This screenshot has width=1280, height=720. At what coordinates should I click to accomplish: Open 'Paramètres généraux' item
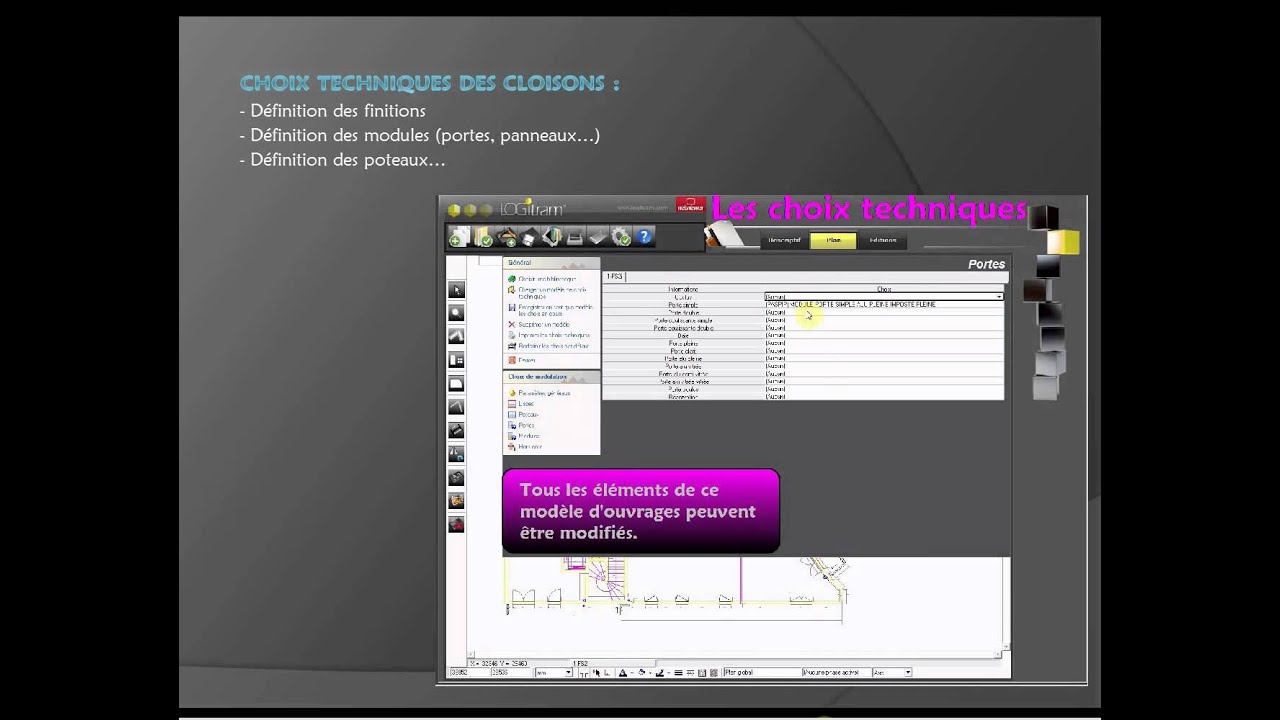(x=544, y=393)
